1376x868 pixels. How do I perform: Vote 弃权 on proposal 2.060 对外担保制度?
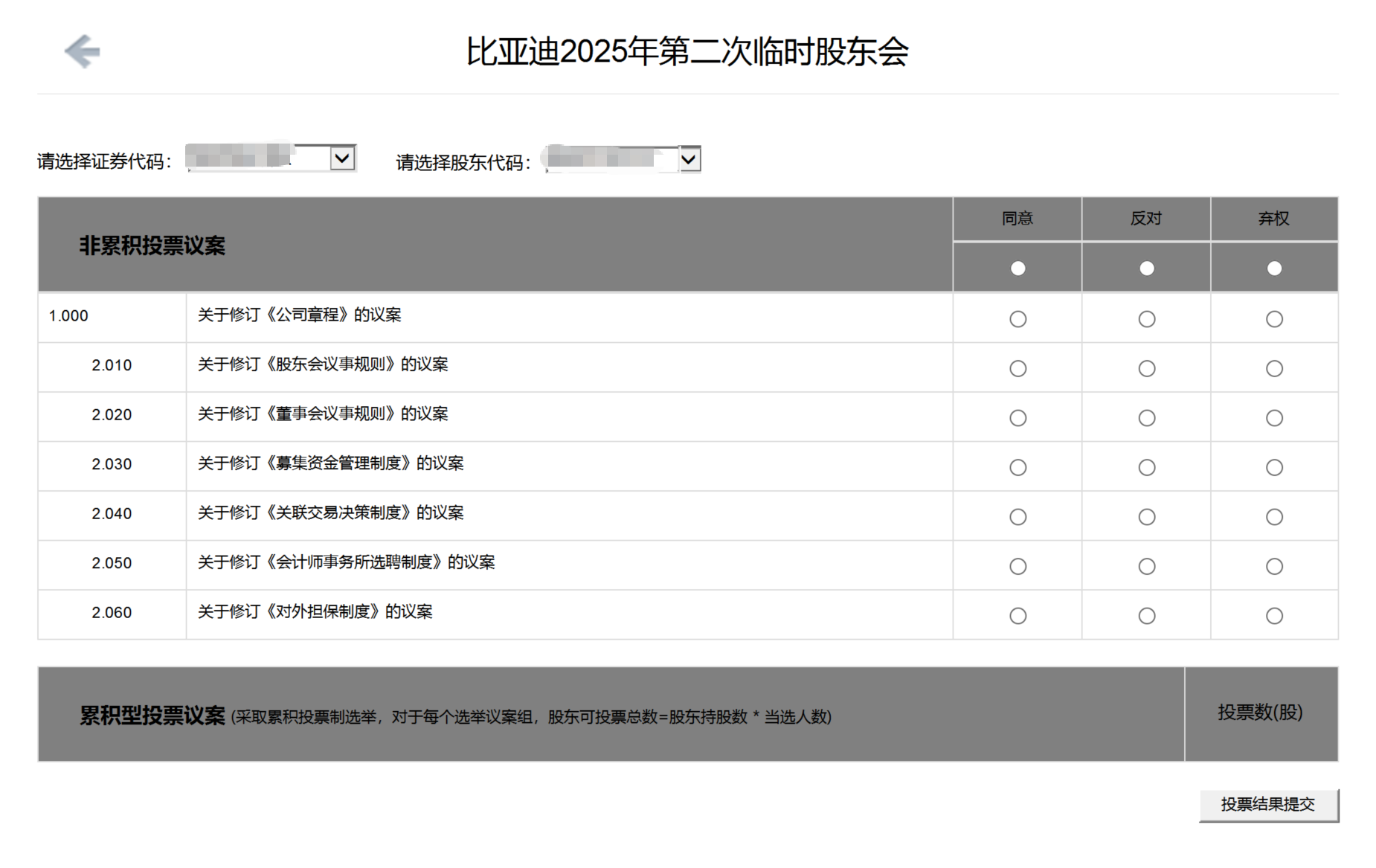(1274, 616)
